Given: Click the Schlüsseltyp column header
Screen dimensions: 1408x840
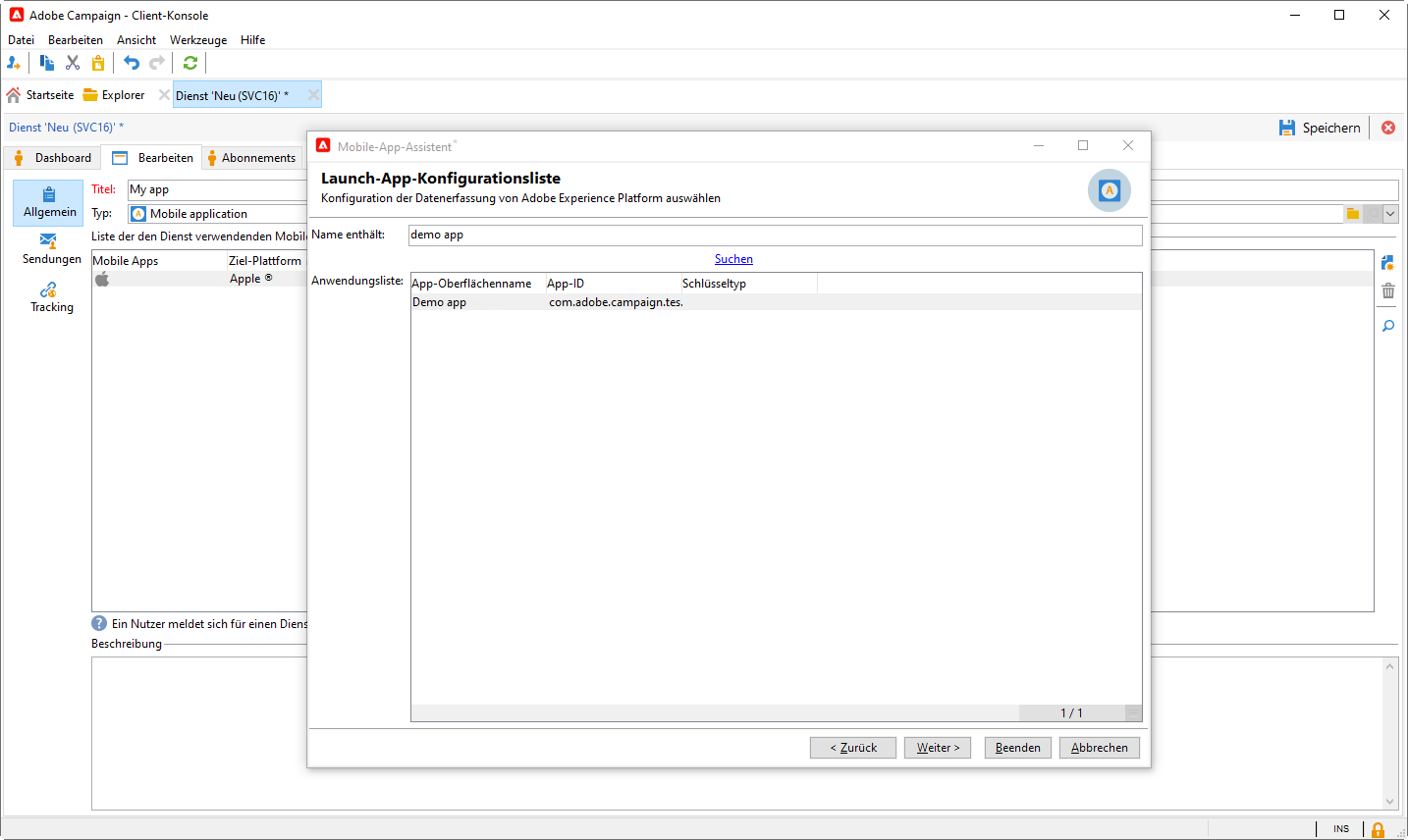Looking at the screenshot, I should click(749, 284).
